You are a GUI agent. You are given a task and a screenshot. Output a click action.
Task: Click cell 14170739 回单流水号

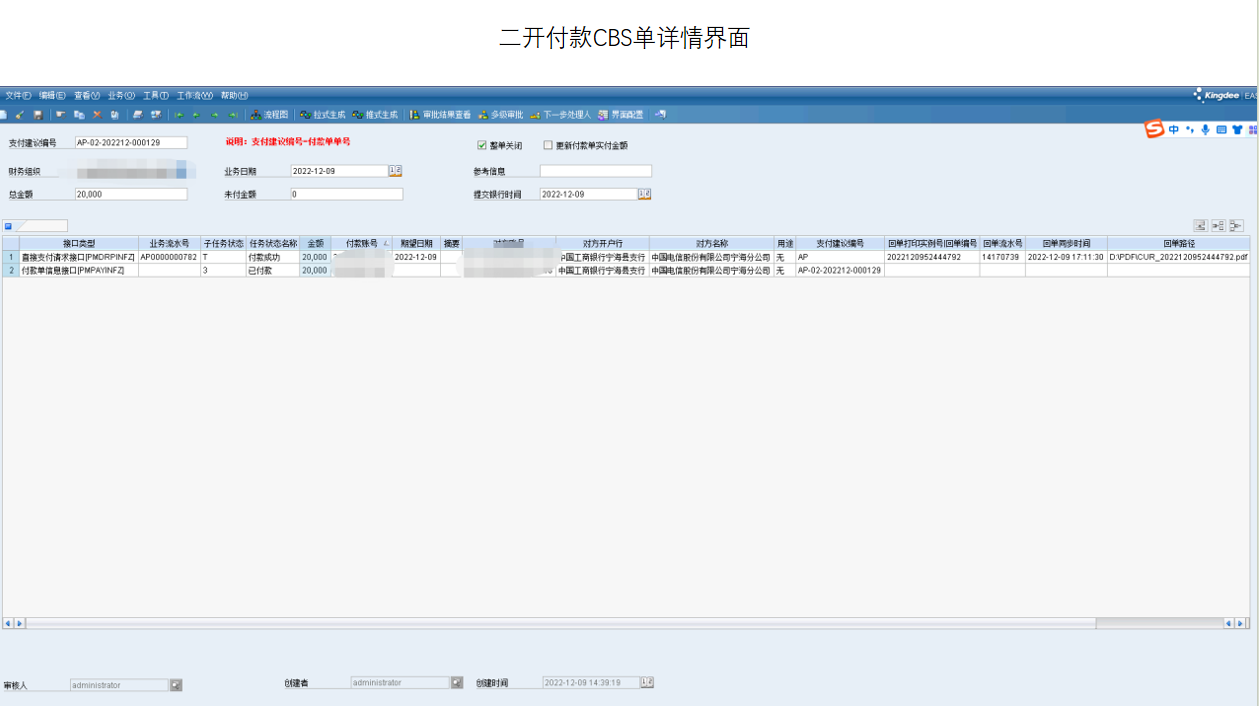1002,257
